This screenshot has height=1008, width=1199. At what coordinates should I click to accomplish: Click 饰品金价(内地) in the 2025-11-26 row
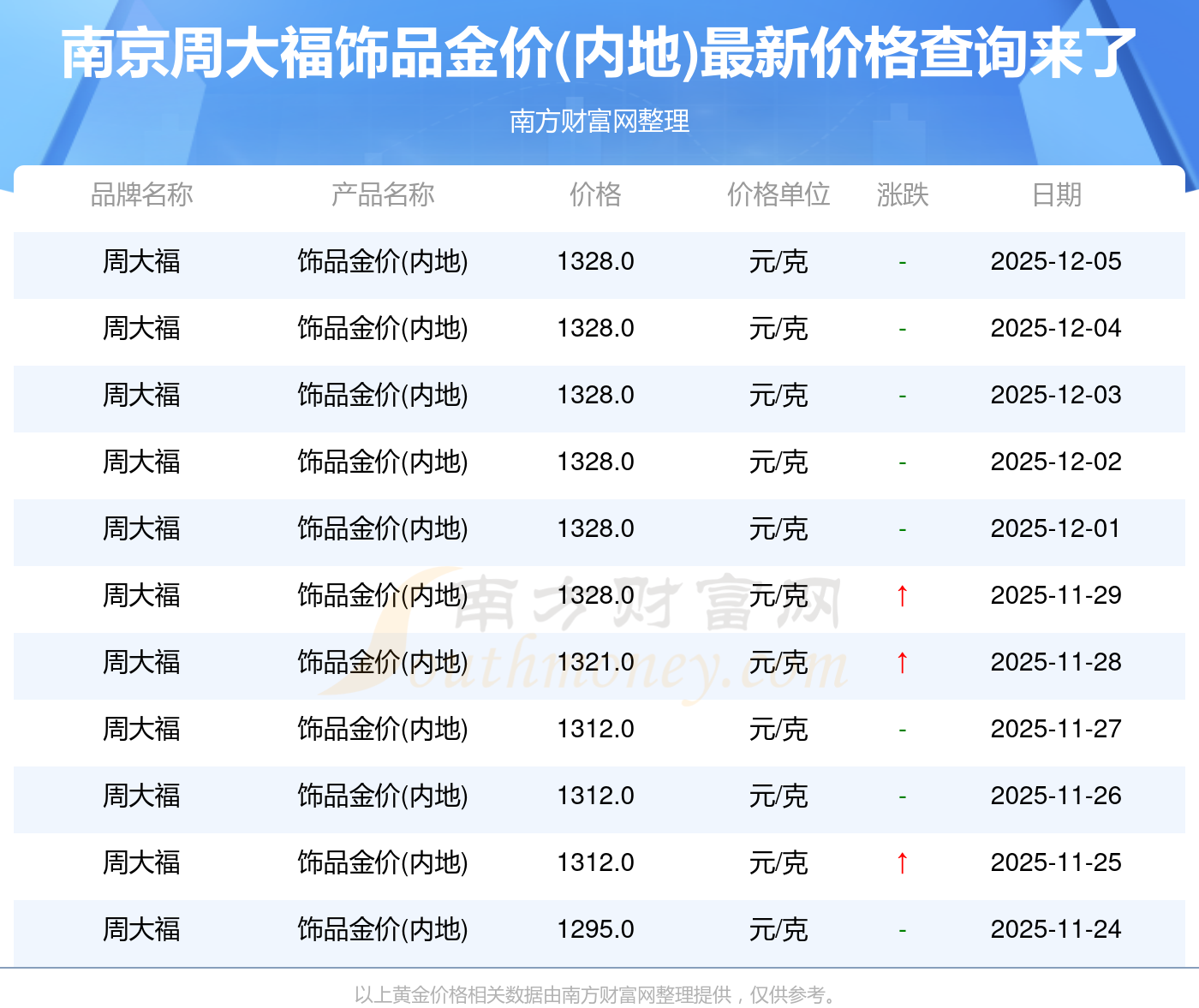click(383, 796)
